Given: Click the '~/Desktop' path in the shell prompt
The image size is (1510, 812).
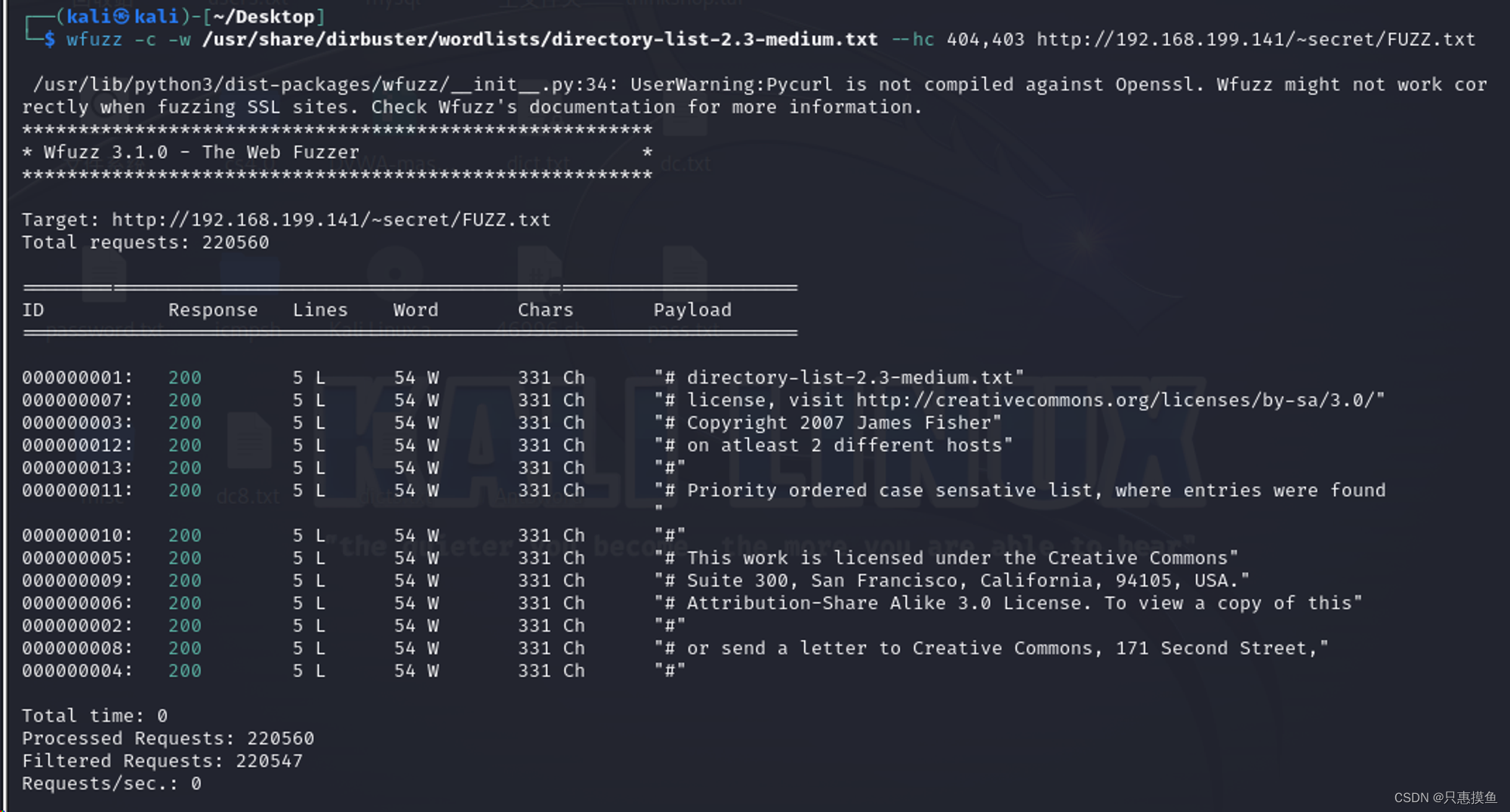Looking at the screenshot, I should (x=263, y=17).
